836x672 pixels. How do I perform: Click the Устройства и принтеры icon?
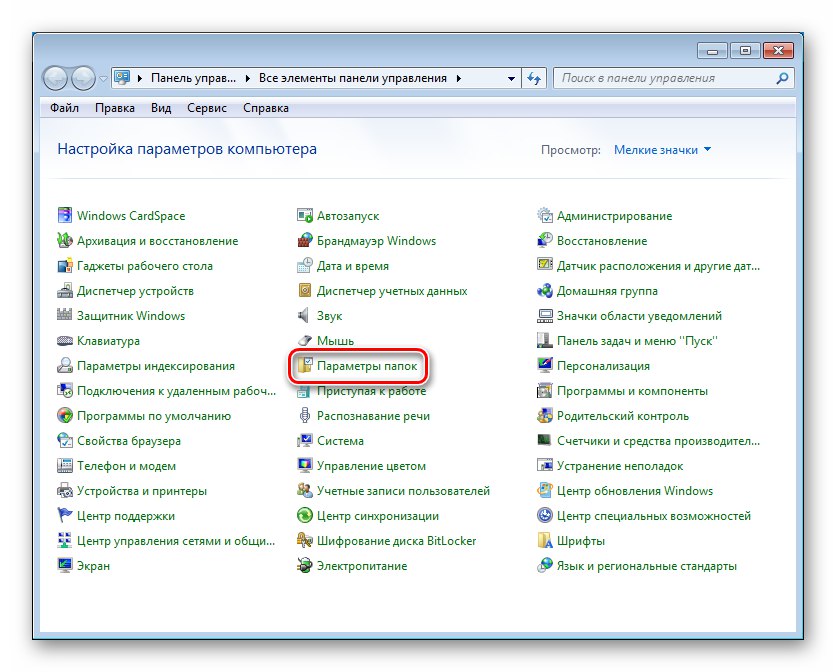65,491
